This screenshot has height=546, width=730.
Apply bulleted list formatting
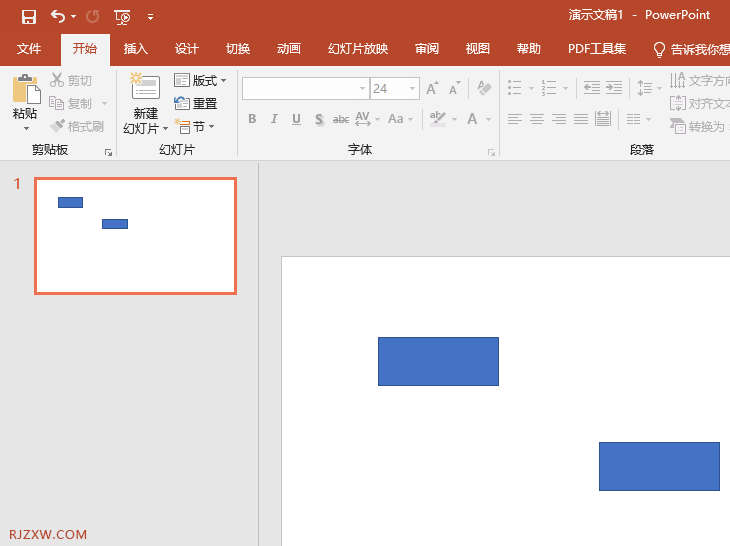pyautogui.click(x=514, y=88)
